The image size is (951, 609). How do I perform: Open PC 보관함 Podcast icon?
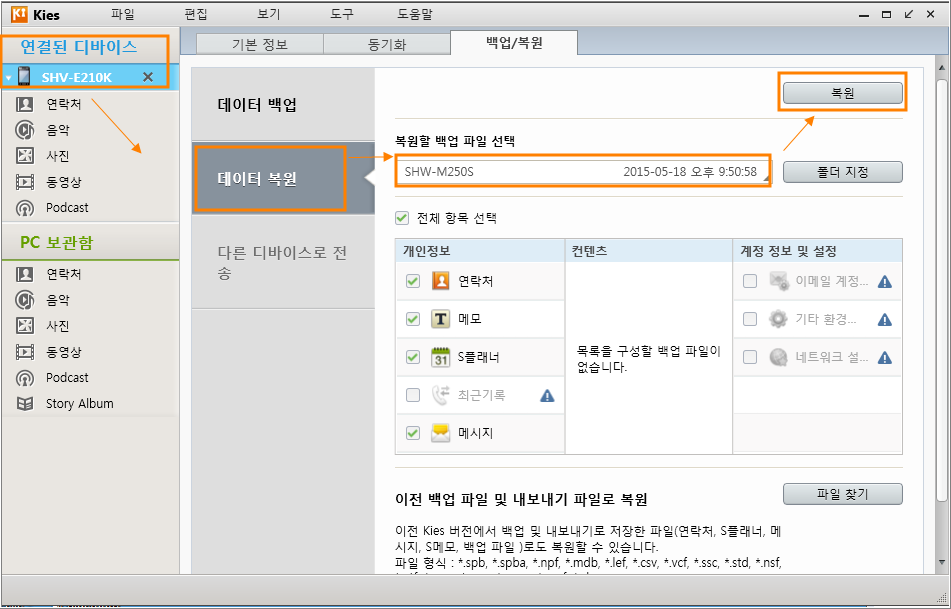25,378
